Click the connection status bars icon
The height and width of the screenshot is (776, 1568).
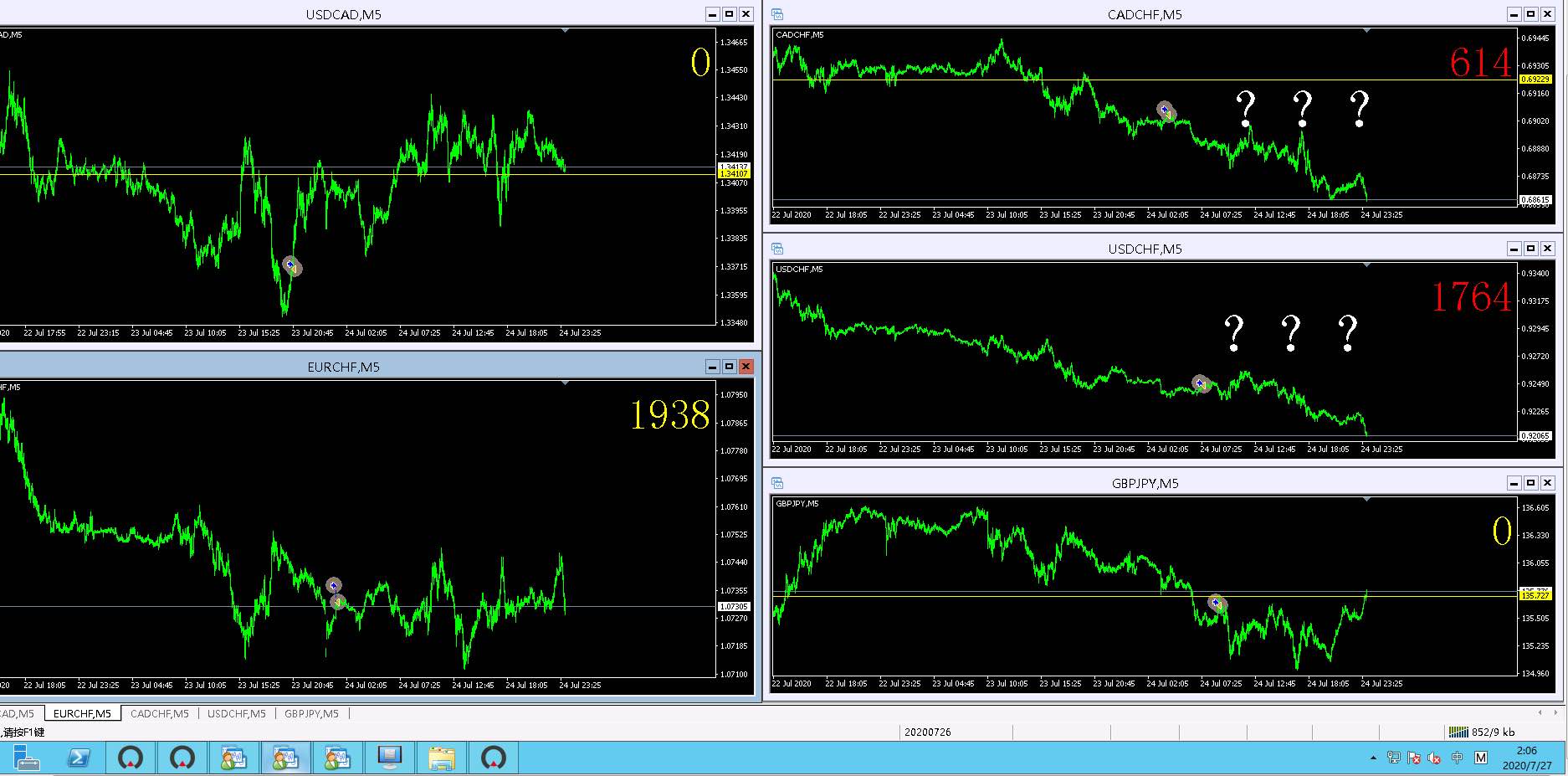[1458, 732]
